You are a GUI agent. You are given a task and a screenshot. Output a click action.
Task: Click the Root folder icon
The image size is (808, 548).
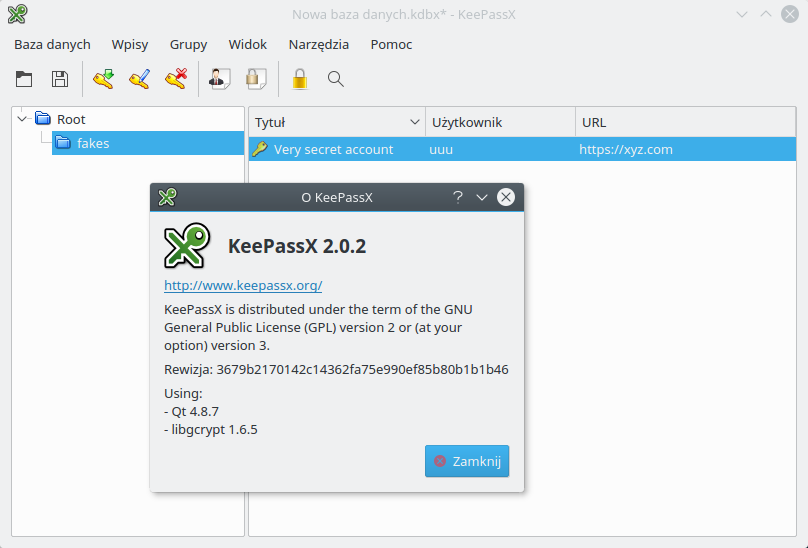click(43, 119)
